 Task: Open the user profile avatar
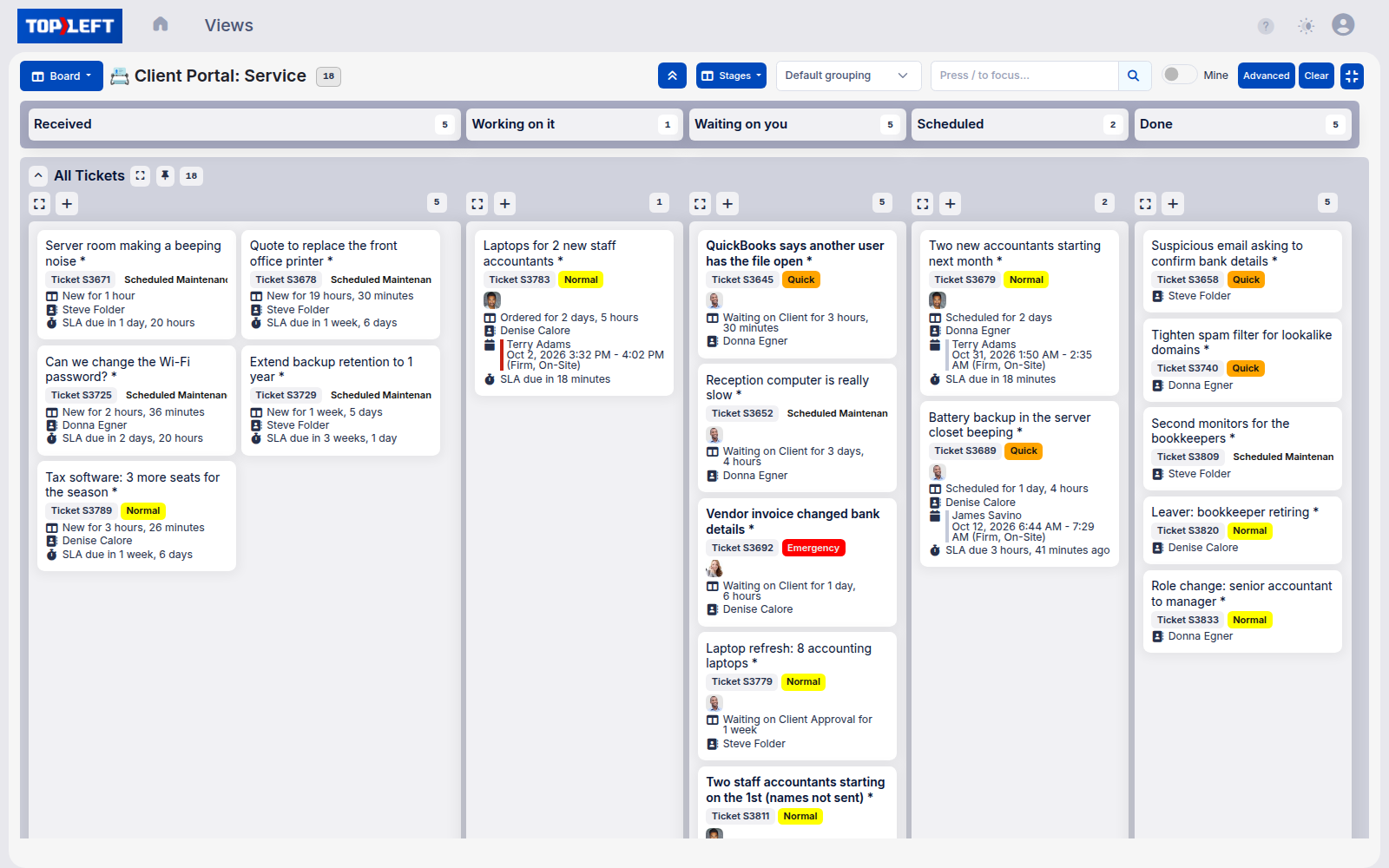coord(1343,25)
